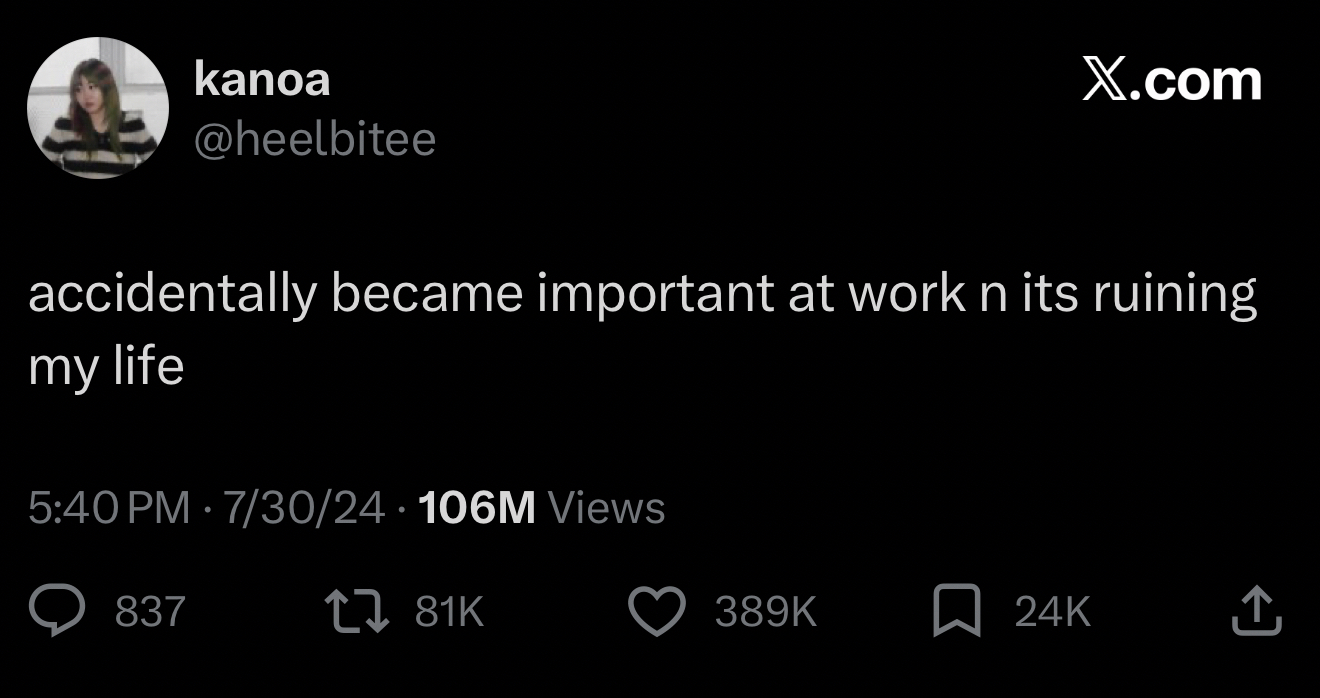Click the 24K bookmarks count

click(x=1052, y=612)
